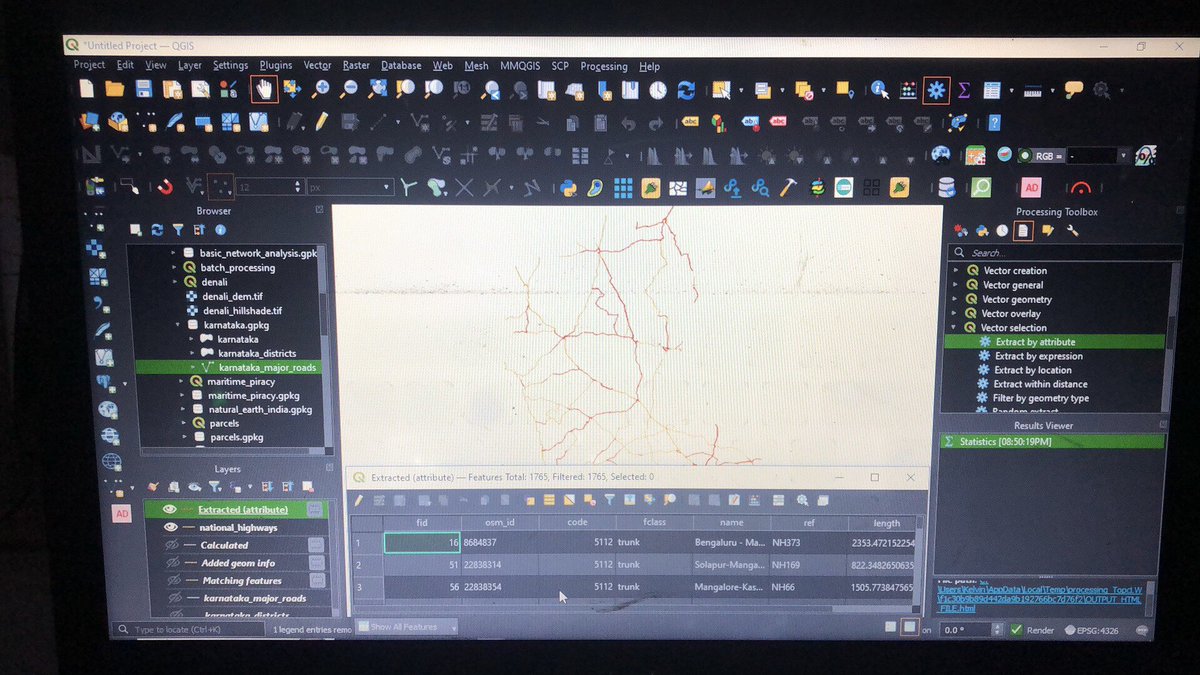Open the DB Manager database icon
The height and width of the screenshot is (675, 1200).
(x=946, y=187)
